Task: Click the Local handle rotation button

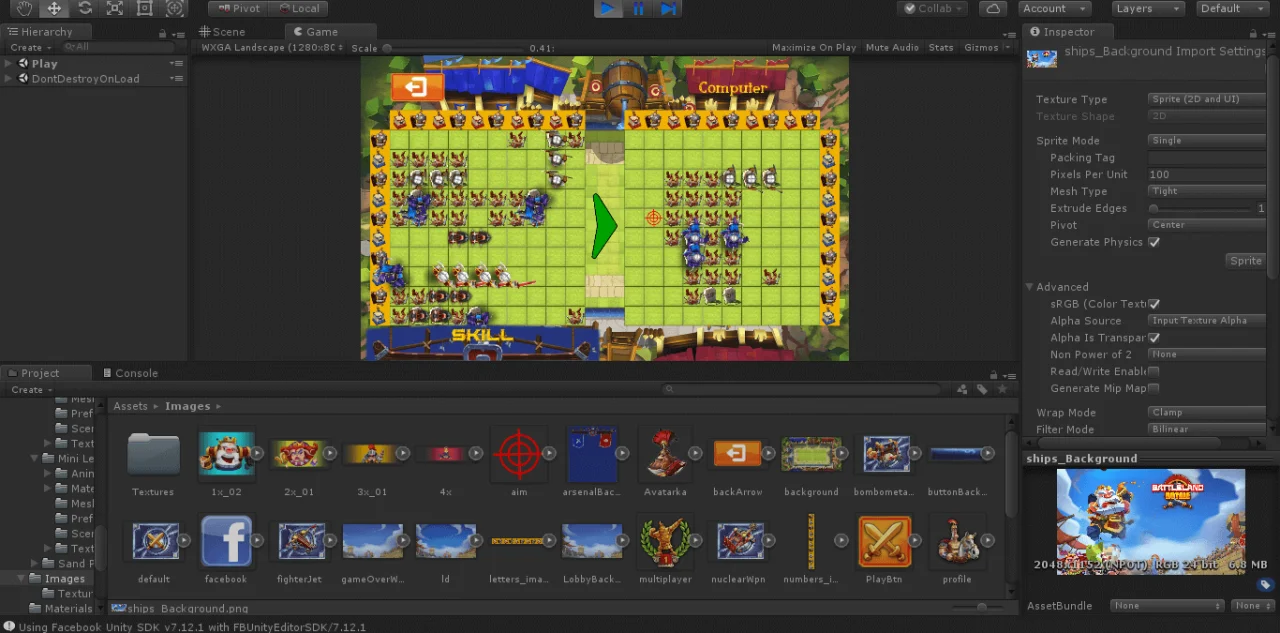Action: tap(298, 8)
